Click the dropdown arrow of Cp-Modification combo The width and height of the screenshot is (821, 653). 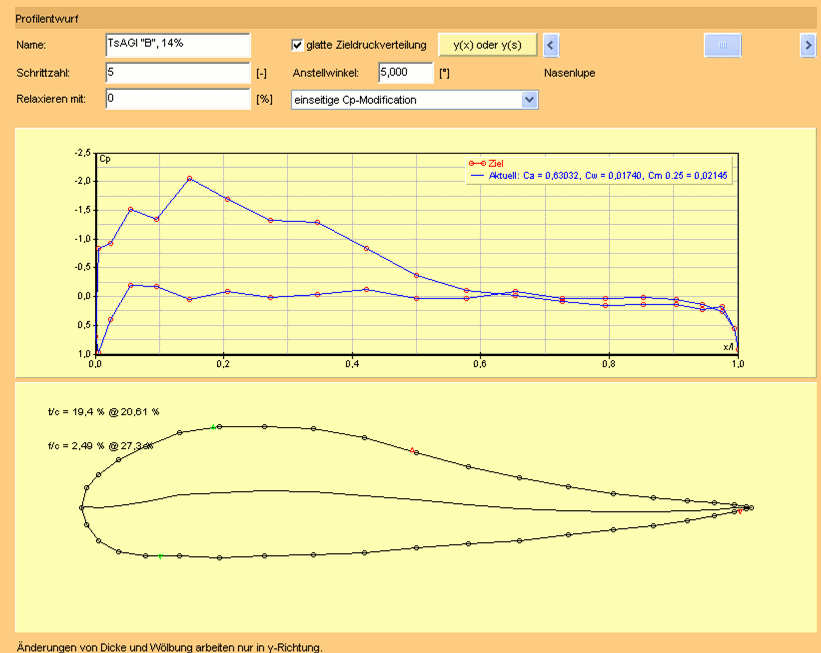[x=529, y=99]
